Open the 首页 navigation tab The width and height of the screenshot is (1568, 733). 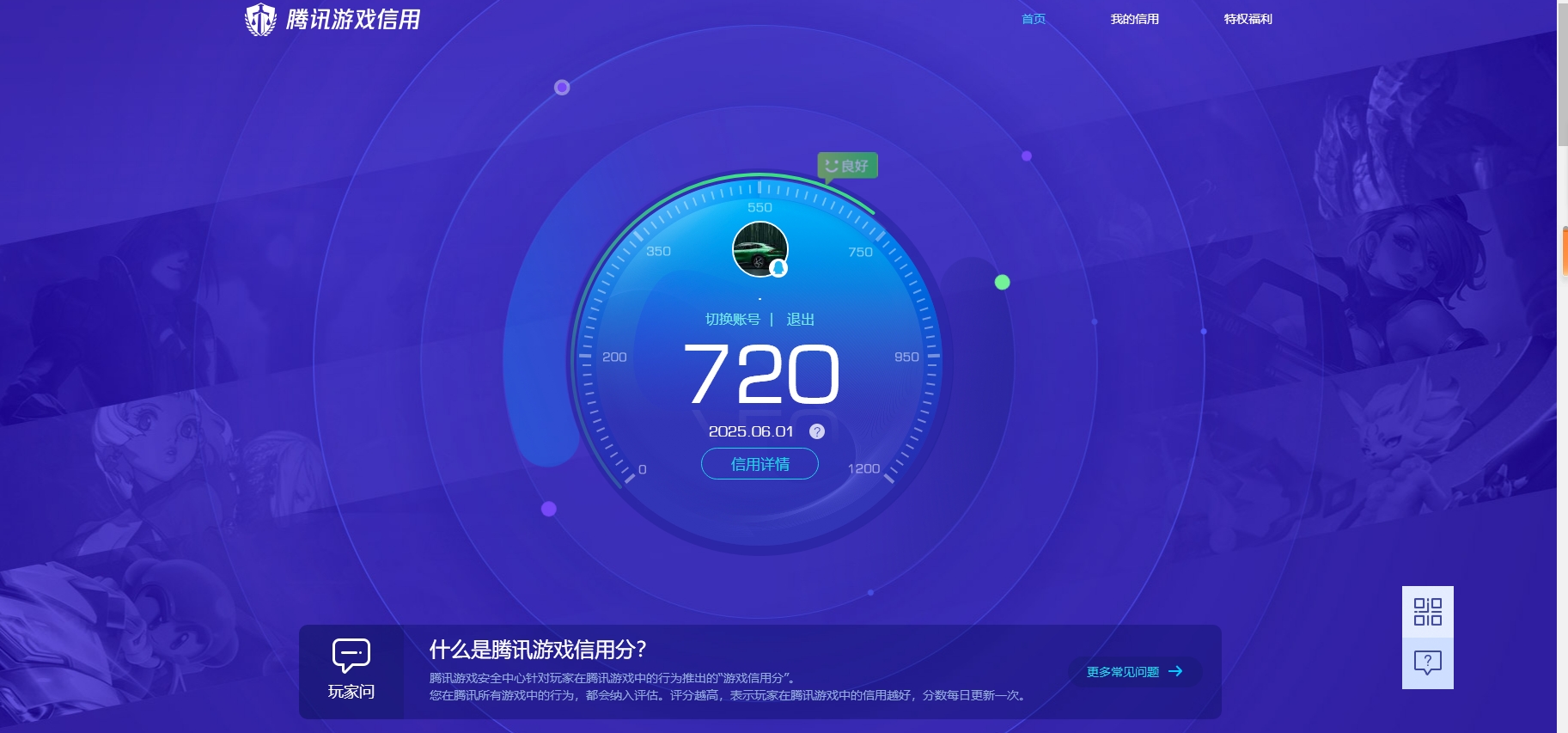[x=1034, y=19]
